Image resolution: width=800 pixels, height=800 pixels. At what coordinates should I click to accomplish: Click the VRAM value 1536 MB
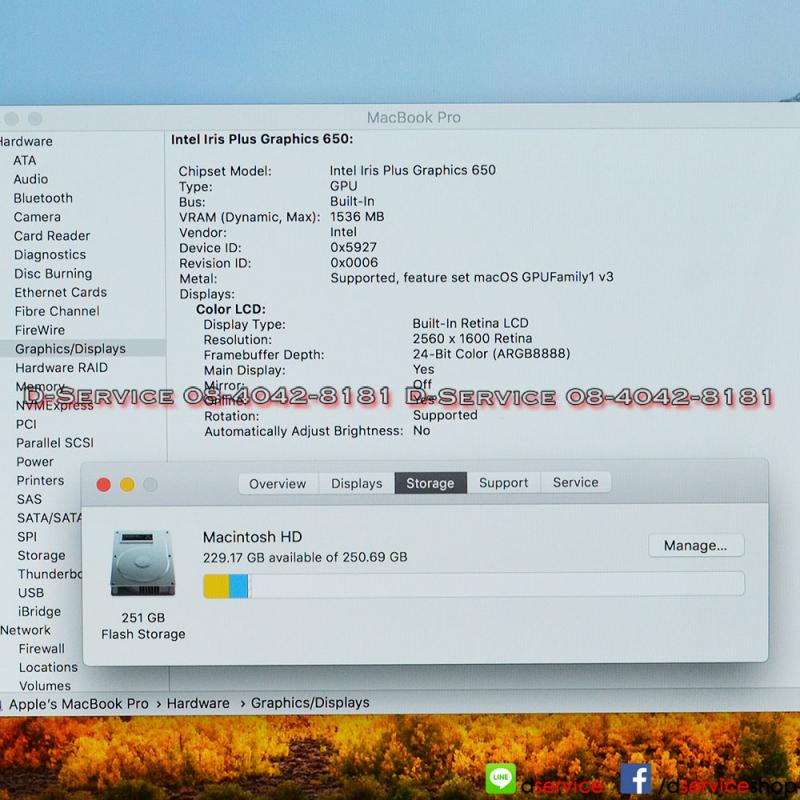[x=357, y=217]
